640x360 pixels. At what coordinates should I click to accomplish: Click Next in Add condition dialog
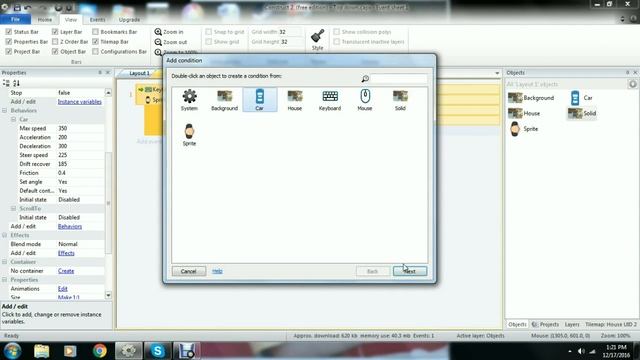pyautogui.click(x=410, y=271)
